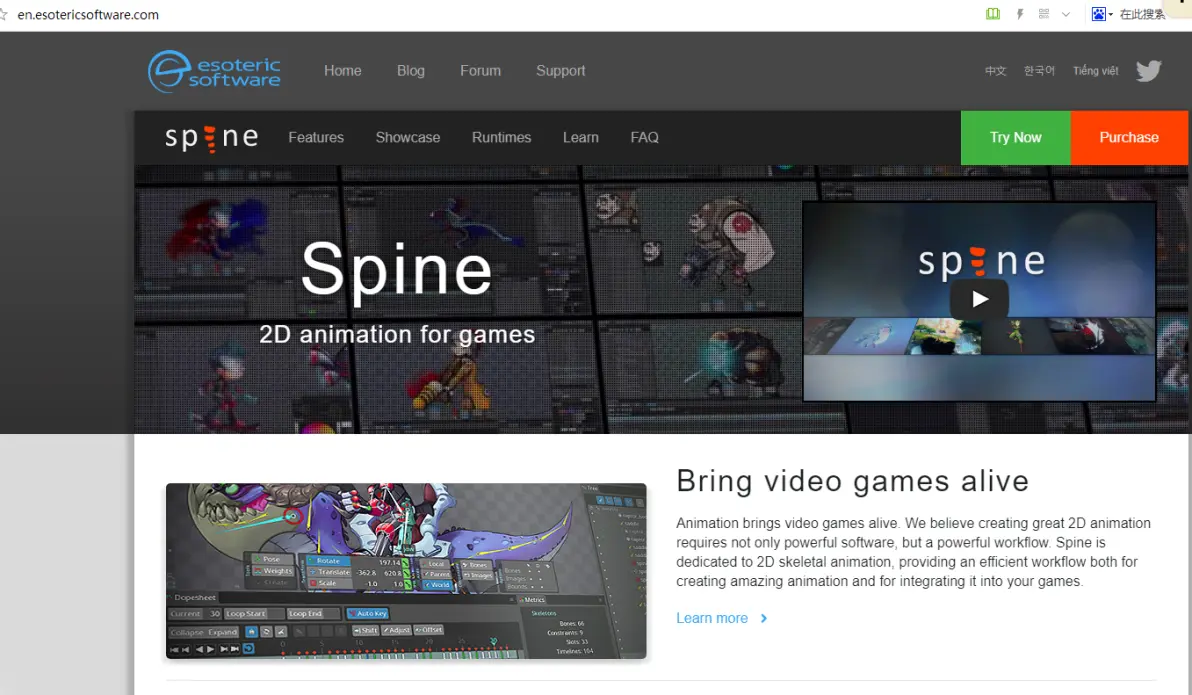This screenshot has height=695, width=1192.
Task: Click the Esoteric Software logo
Action: pyautogui.click(x=214, y=71)
